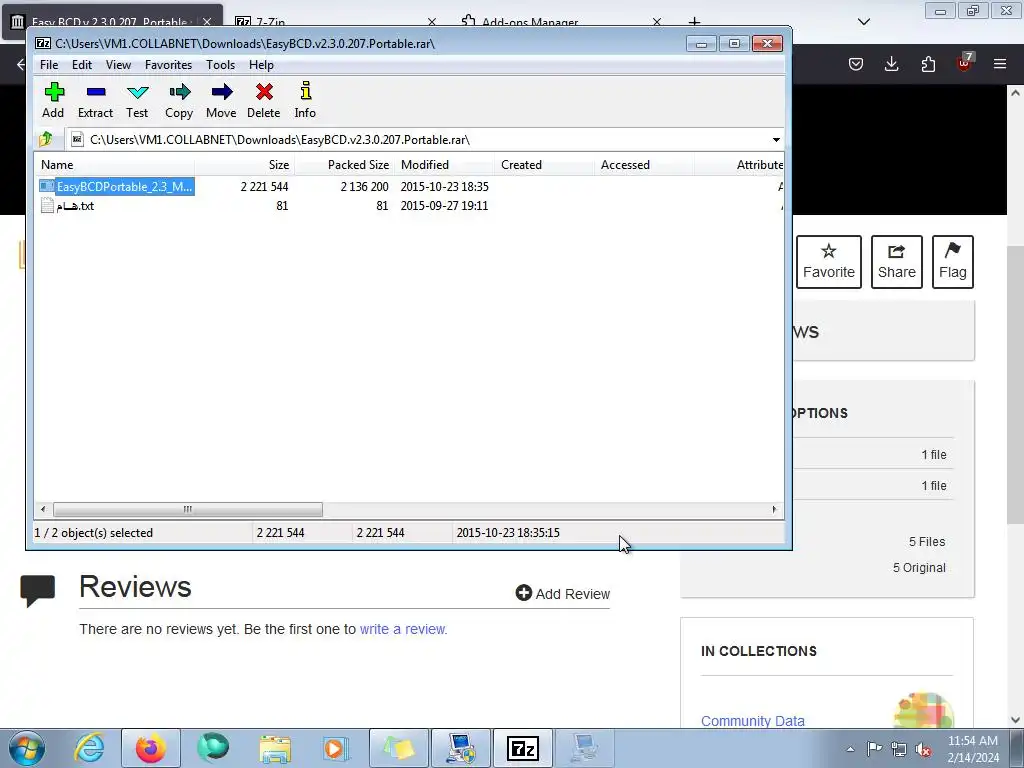This screenshot has width=1024, height=768.
Task: Click the Extract toolbar icon
Action: [95, 100]
